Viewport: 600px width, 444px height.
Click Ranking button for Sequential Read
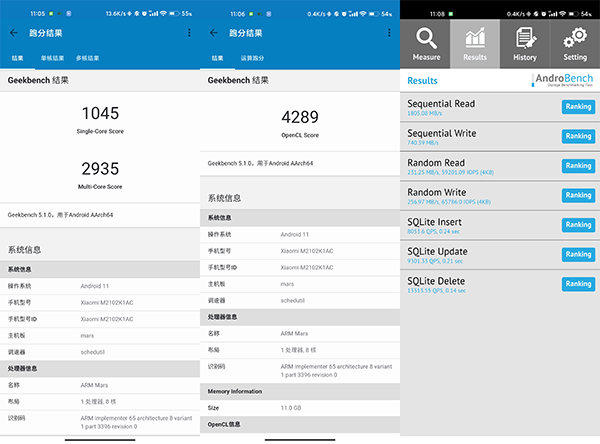pos(578,107)
